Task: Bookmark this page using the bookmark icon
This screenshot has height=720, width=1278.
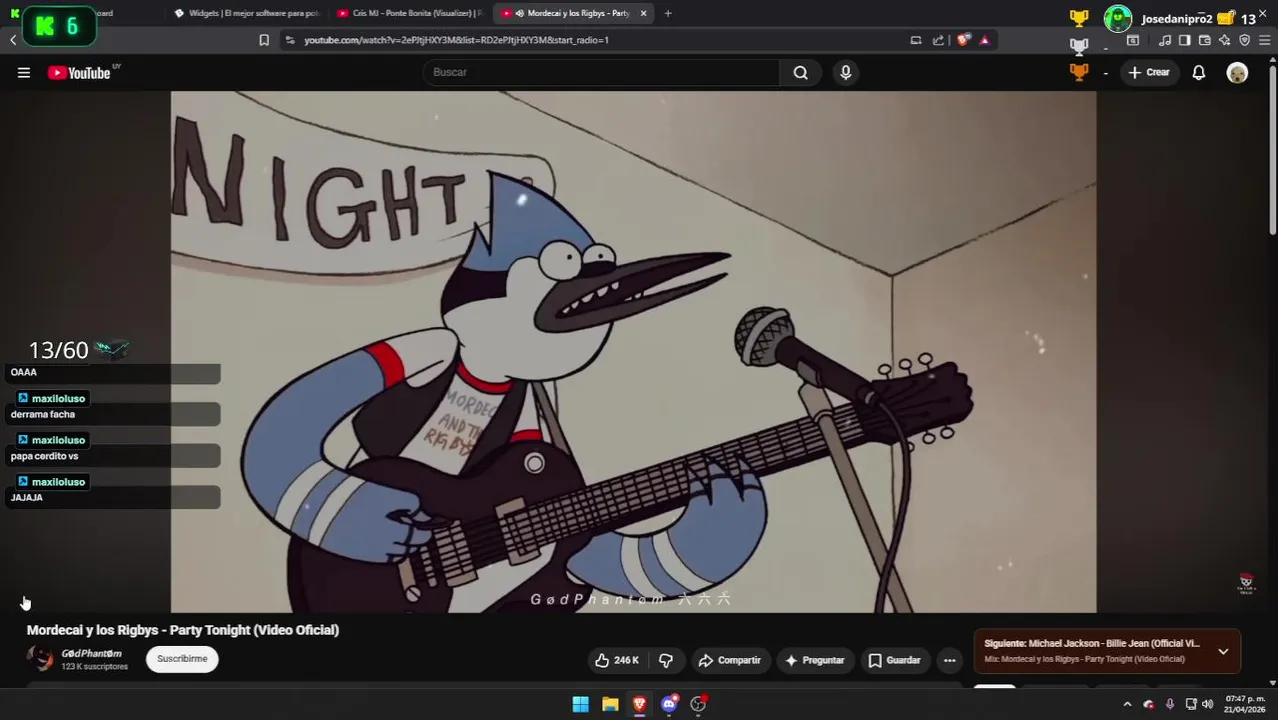Action: coord(264,40)
